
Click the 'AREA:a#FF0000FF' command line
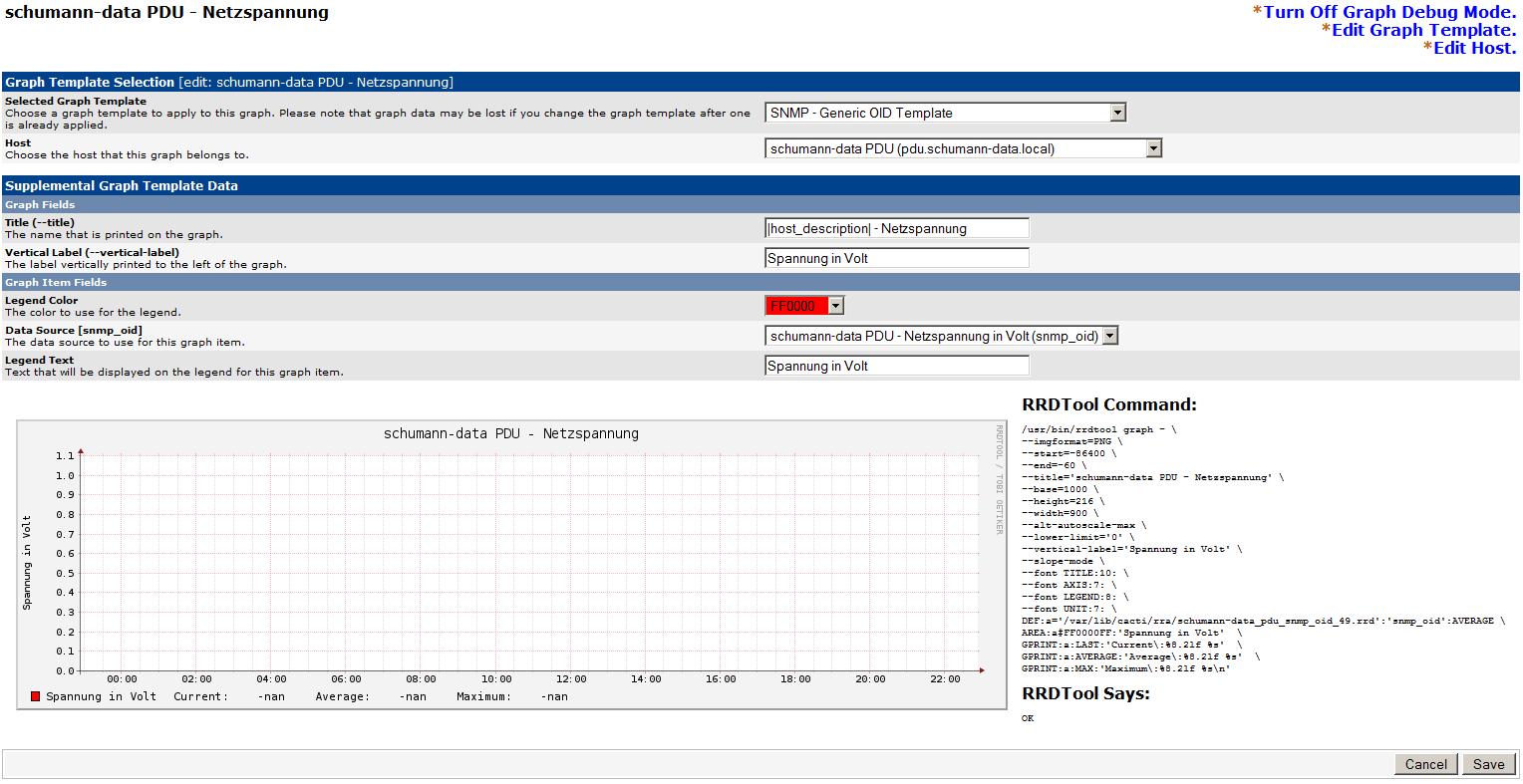(1131, 633)
